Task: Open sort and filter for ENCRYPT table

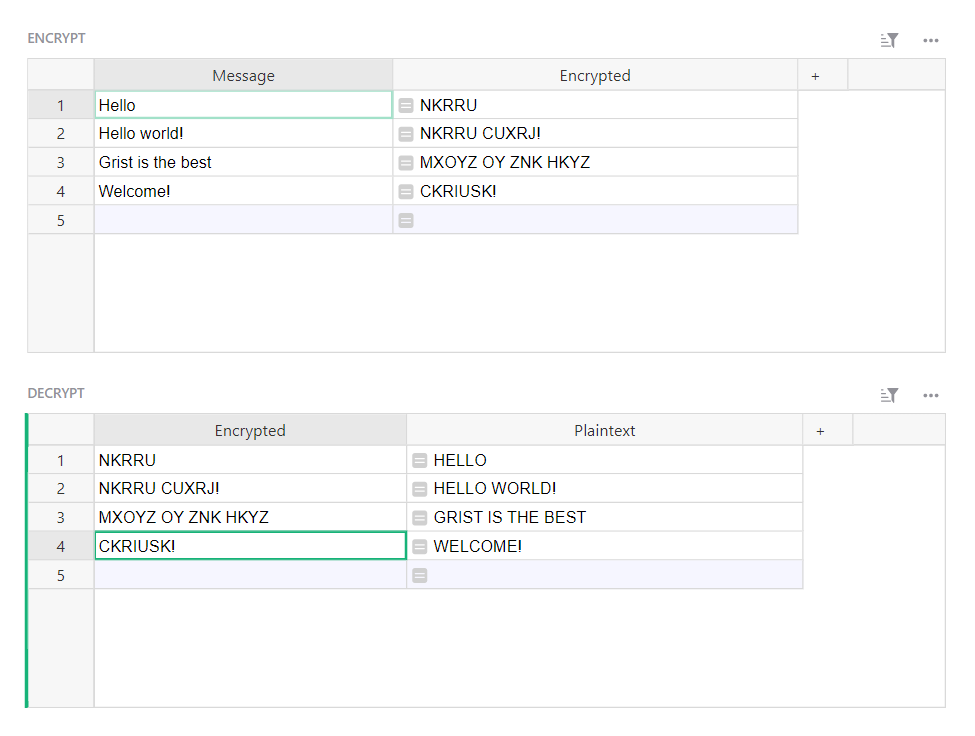Action: [889, 41]
